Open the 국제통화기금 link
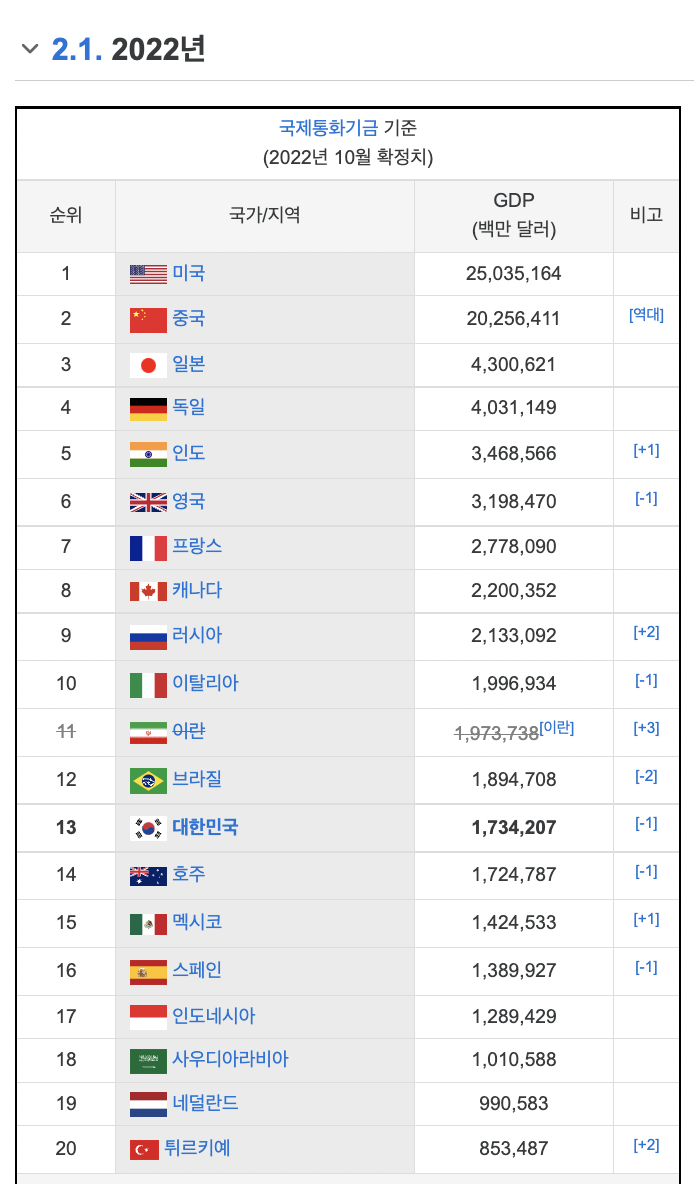This screenshot has height=1184, width=694. pos(328,128)
